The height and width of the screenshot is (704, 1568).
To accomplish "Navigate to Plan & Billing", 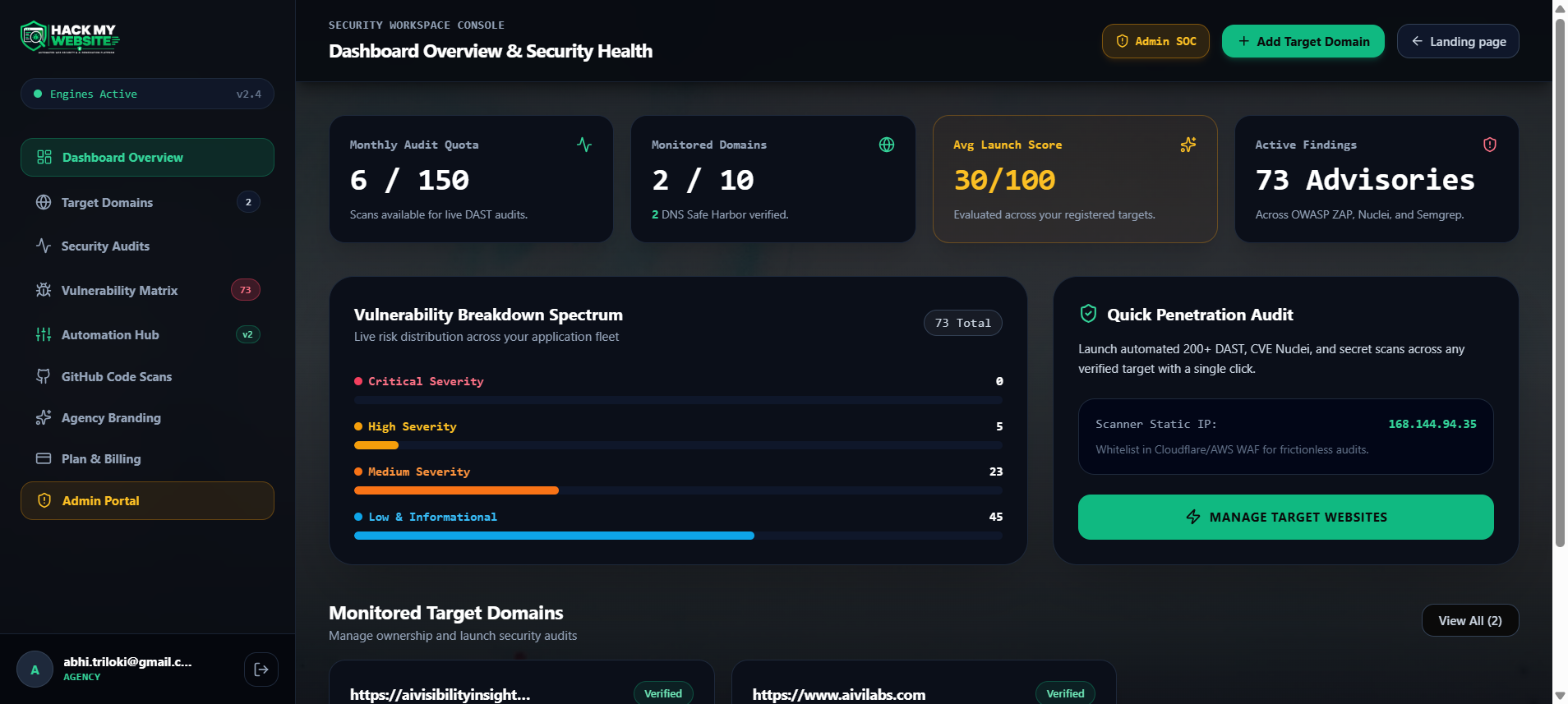I will pyautogui.click(x=147, y=458).
